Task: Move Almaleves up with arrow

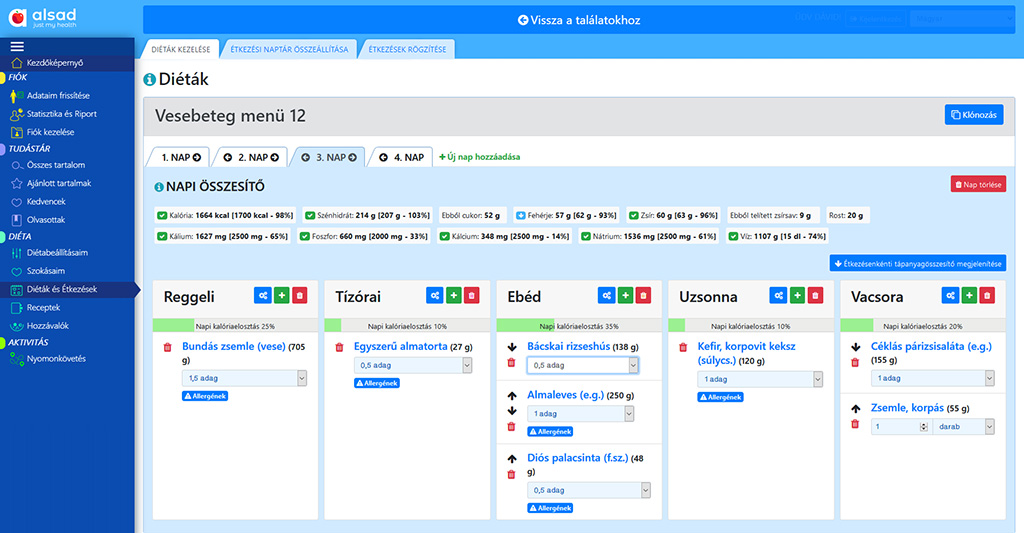Action: click(x=511, y=396)
